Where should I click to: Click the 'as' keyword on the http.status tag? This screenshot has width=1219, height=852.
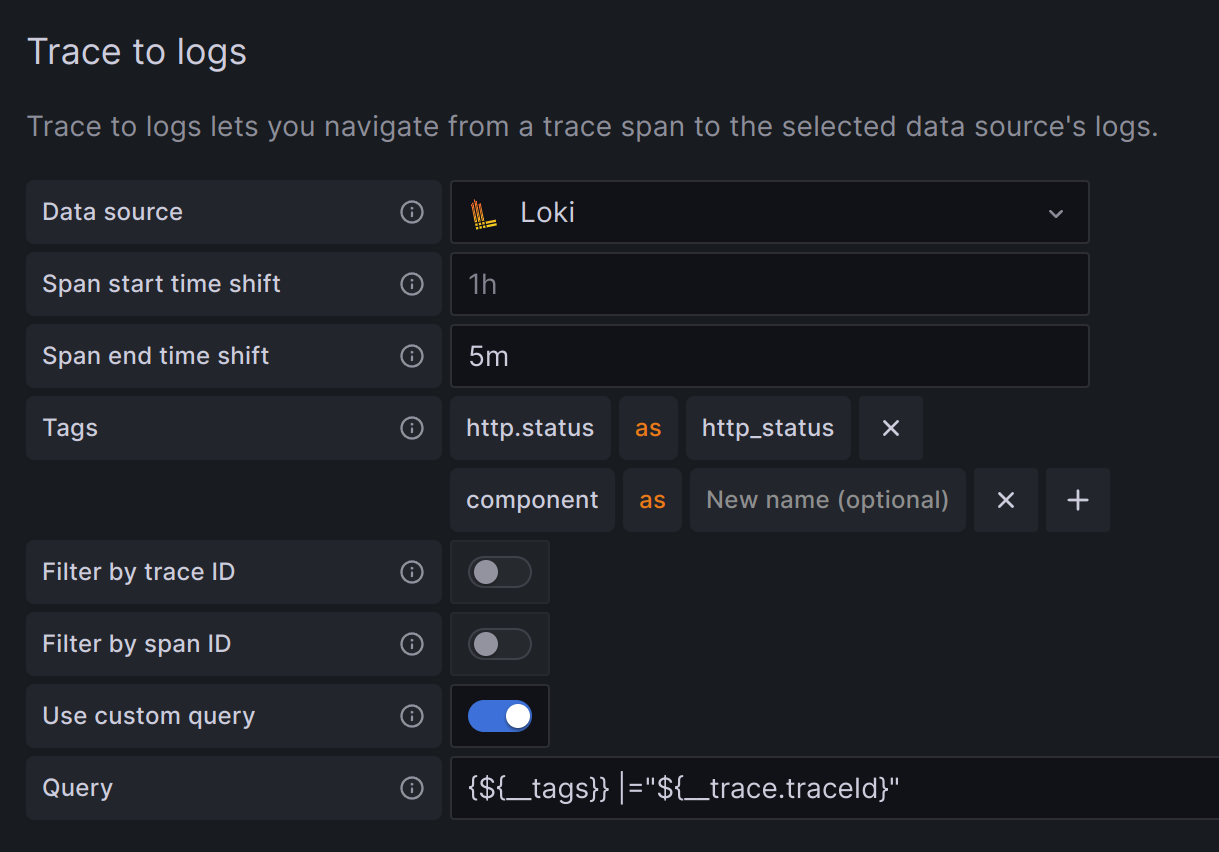(648, 428)
